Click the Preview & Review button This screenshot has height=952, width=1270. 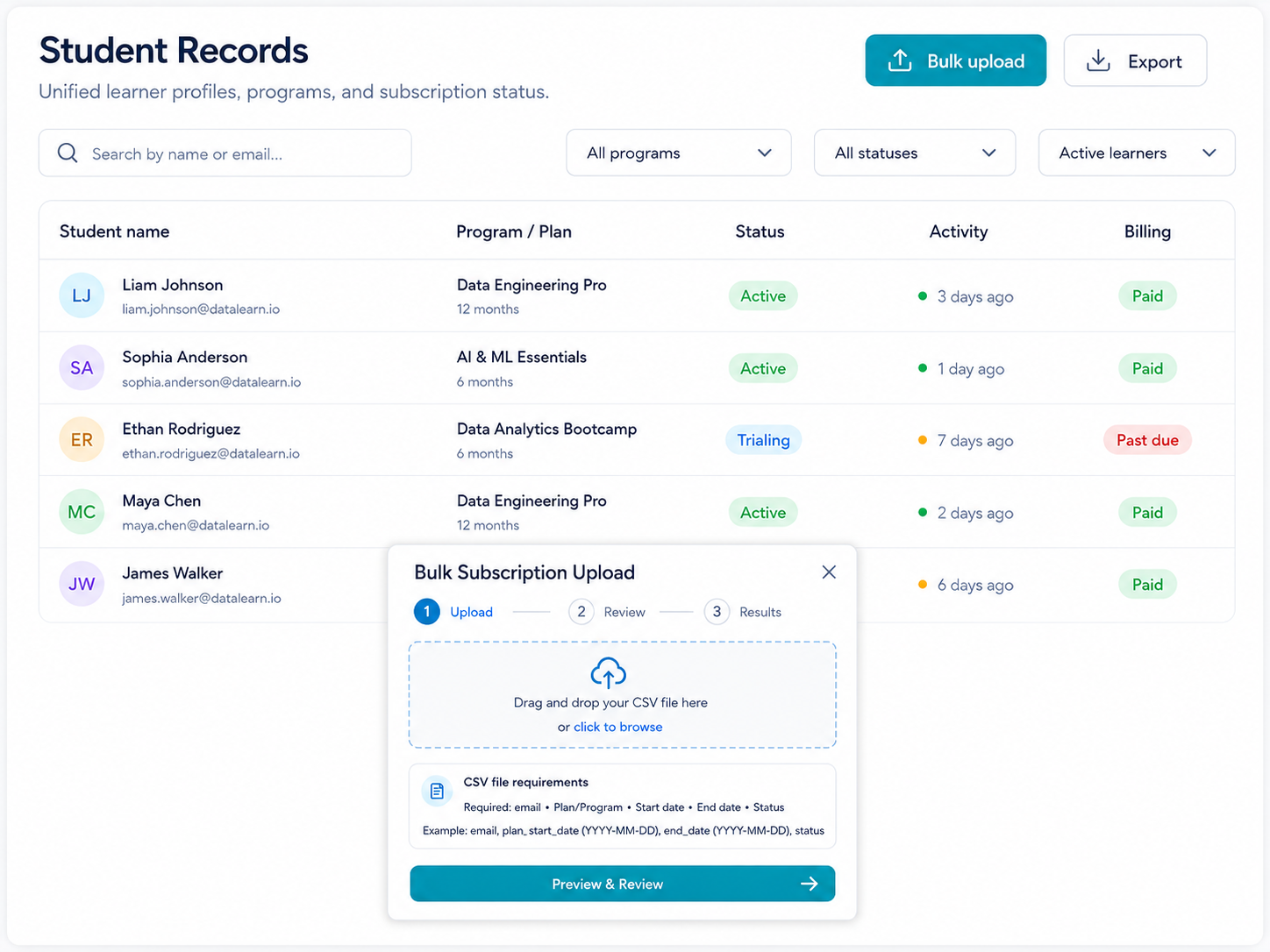pyautogui.click(x=623, y=884)
